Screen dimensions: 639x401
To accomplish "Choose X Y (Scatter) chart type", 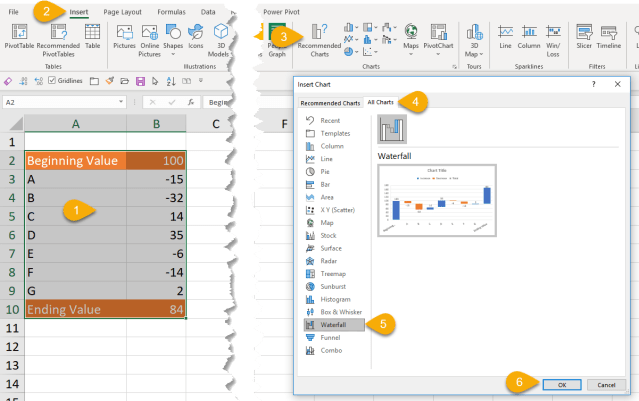I will [337, 210].
